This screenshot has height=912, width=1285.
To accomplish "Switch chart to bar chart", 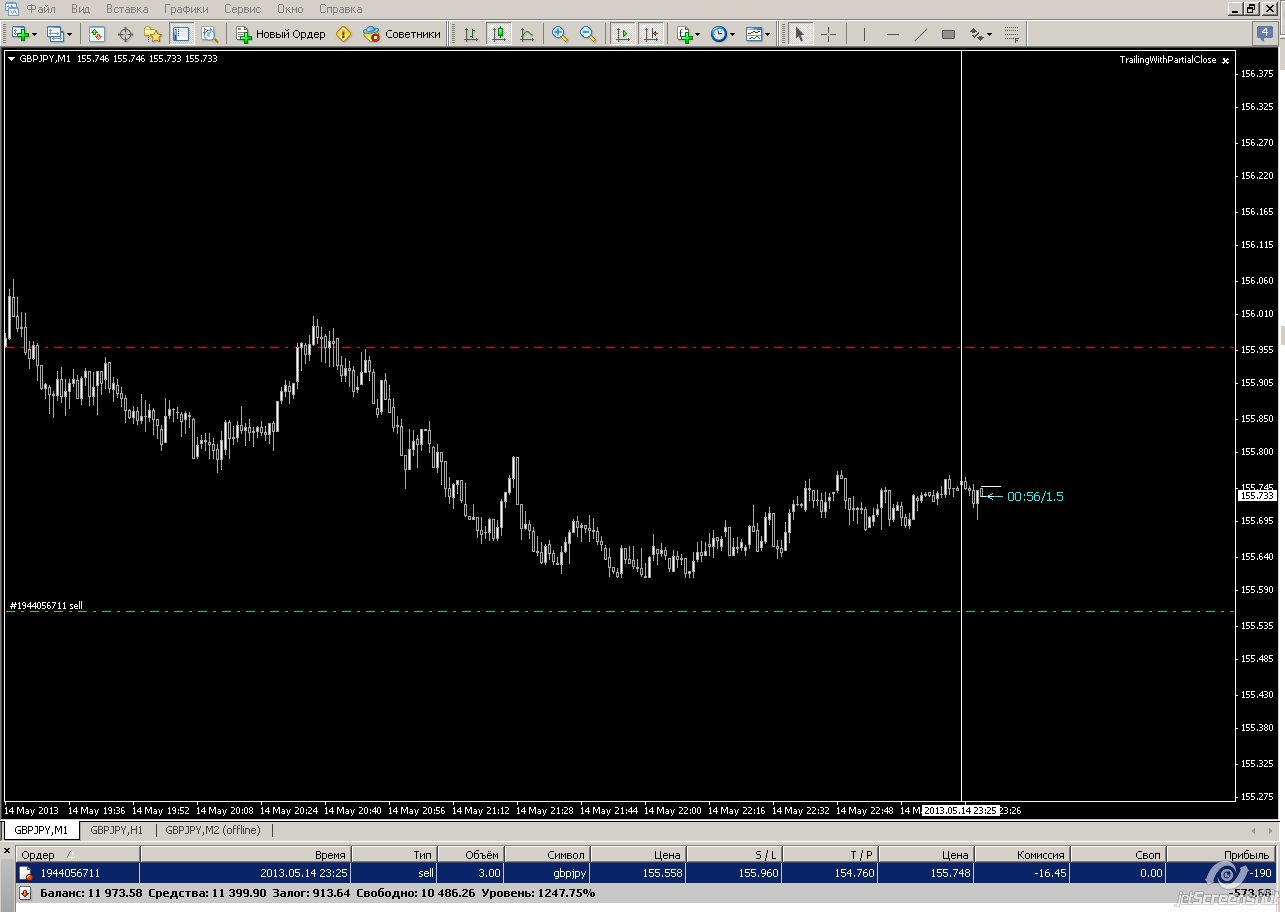I will [471, 34].
